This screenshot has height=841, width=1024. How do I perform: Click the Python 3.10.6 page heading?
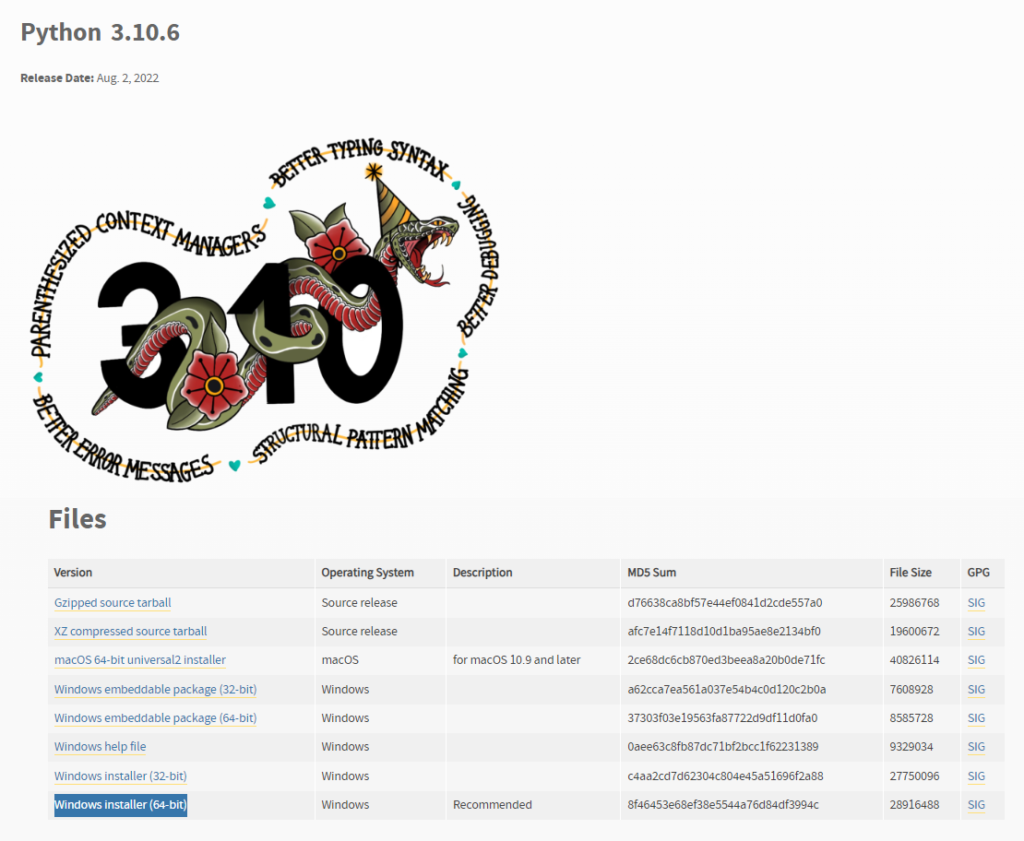tap(100, 32)
